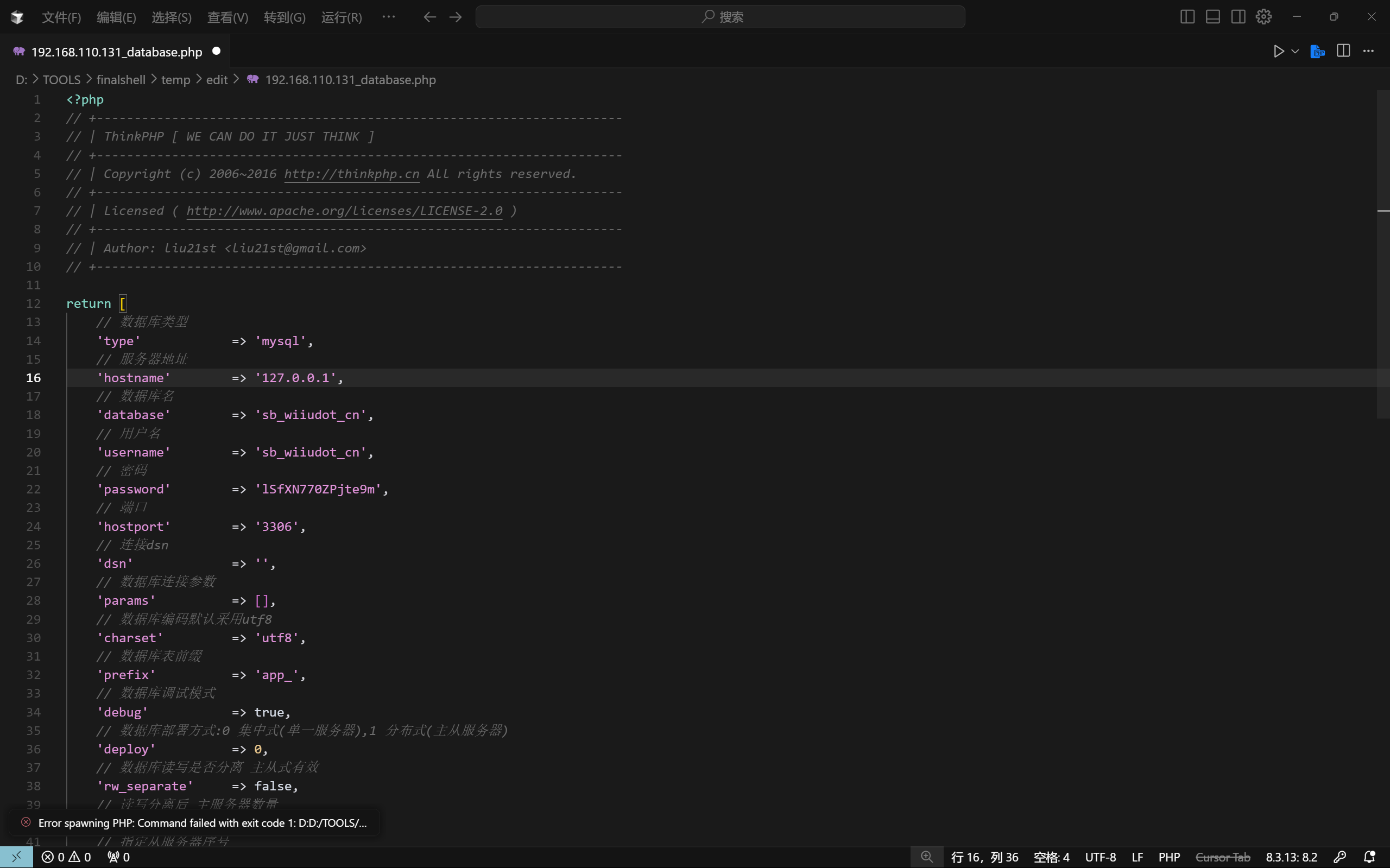Split the editor to the right
The width and height of the screenshot is (1390, 868).
pos(1343,51)
